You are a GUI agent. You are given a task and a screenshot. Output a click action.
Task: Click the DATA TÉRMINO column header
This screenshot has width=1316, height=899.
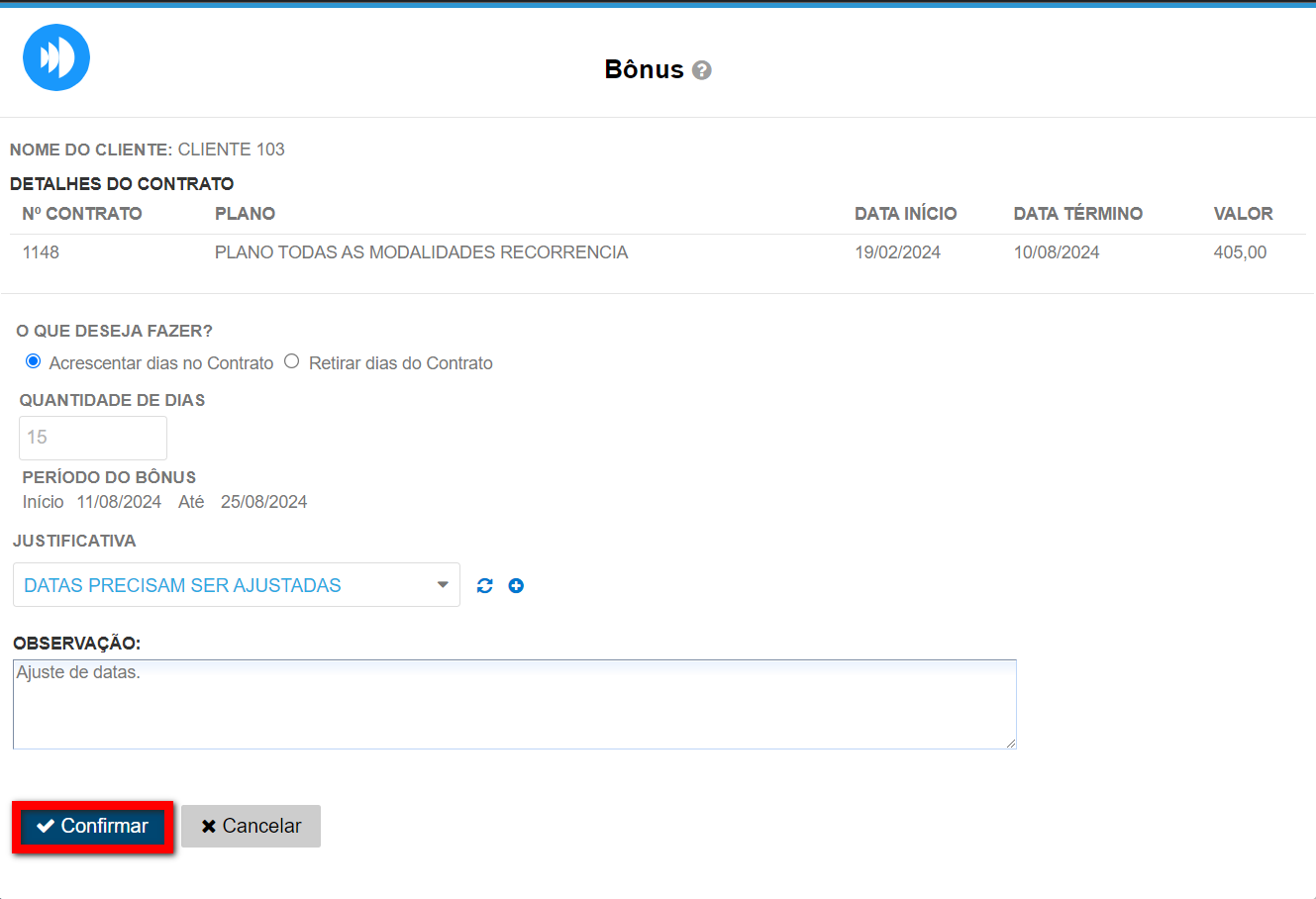tap(1077, 214)
